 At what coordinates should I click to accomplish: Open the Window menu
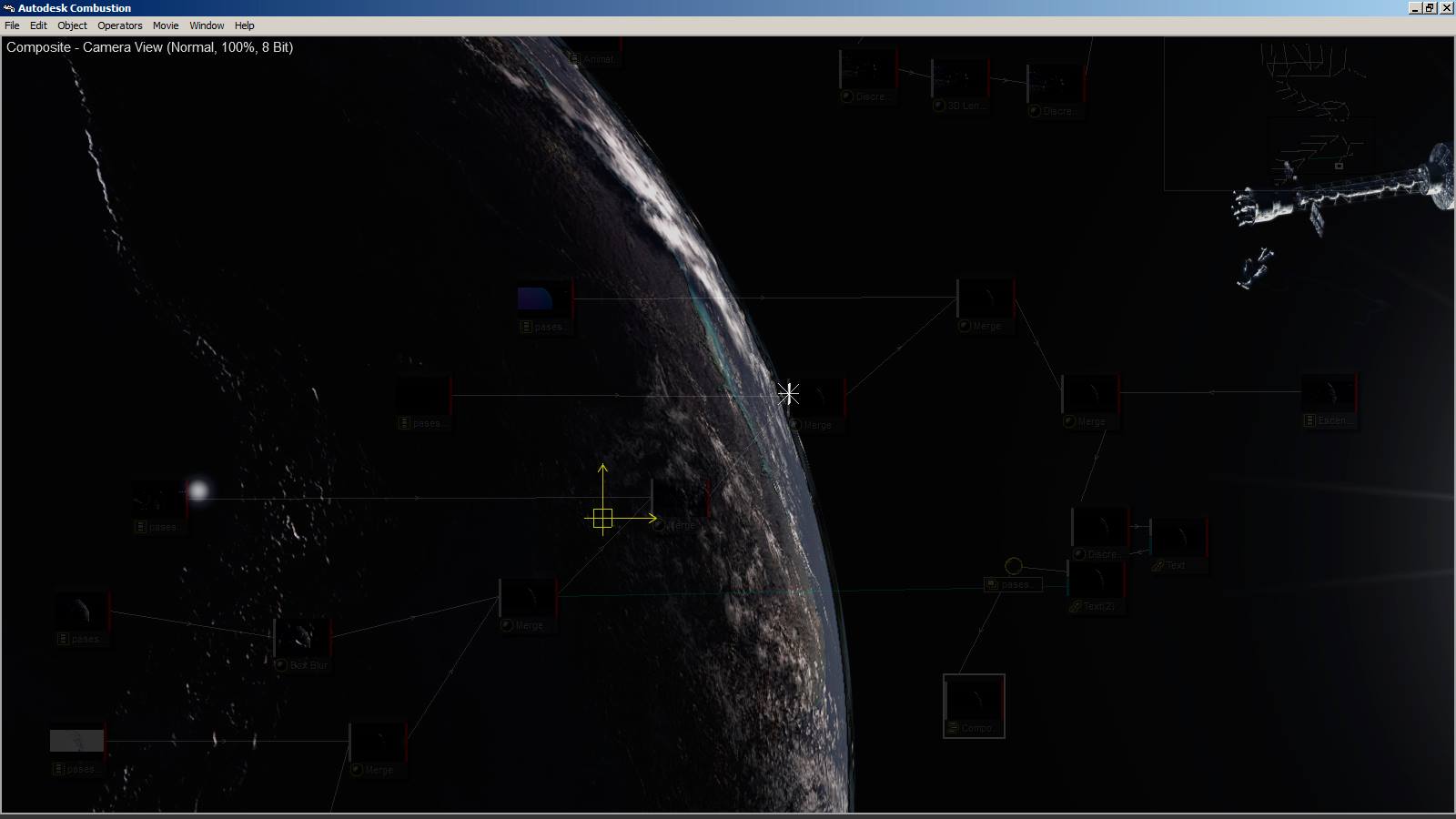[x=207, y=25]
